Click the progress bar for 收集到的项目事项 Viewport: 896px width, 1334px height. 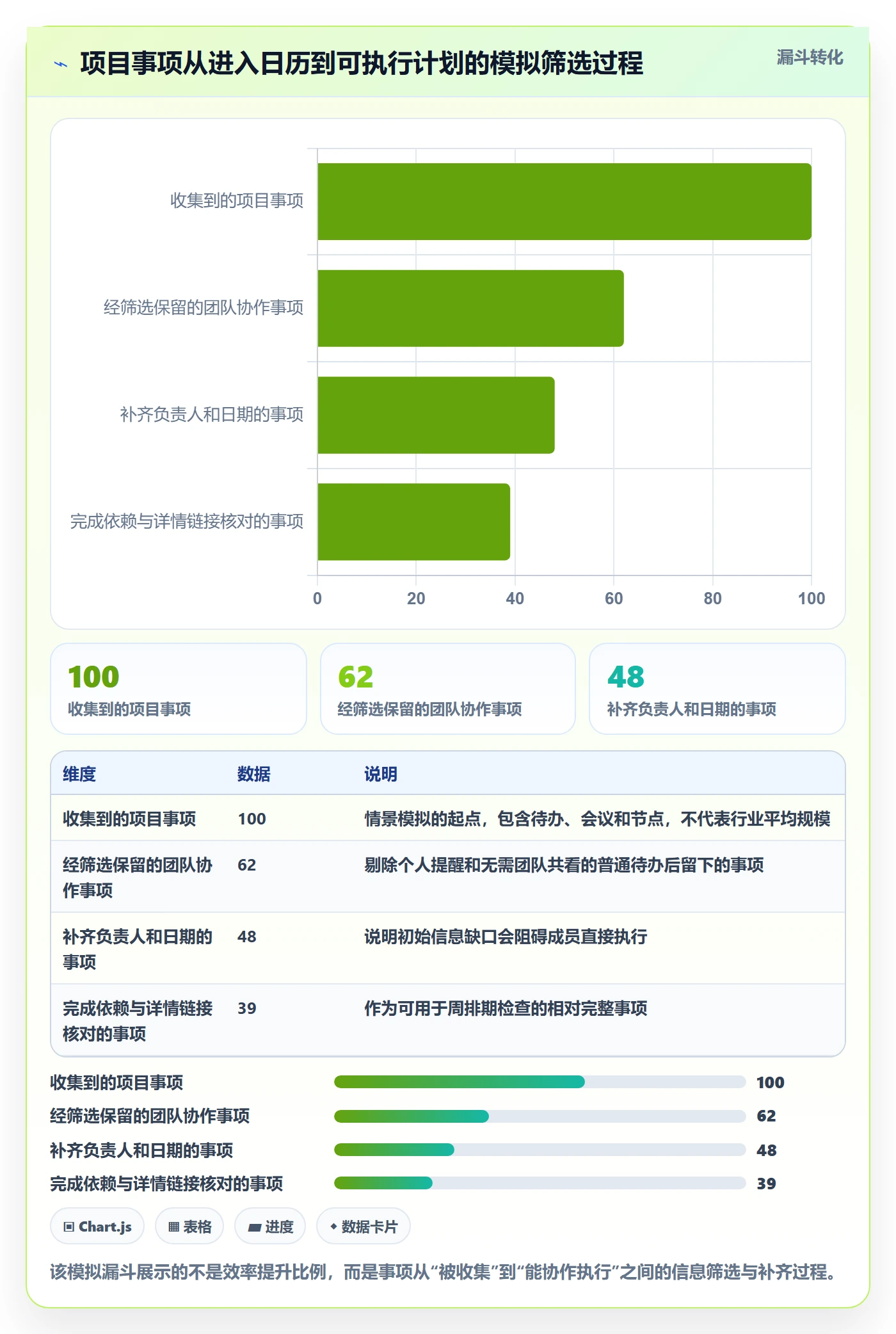click(x=540, y=1082)
